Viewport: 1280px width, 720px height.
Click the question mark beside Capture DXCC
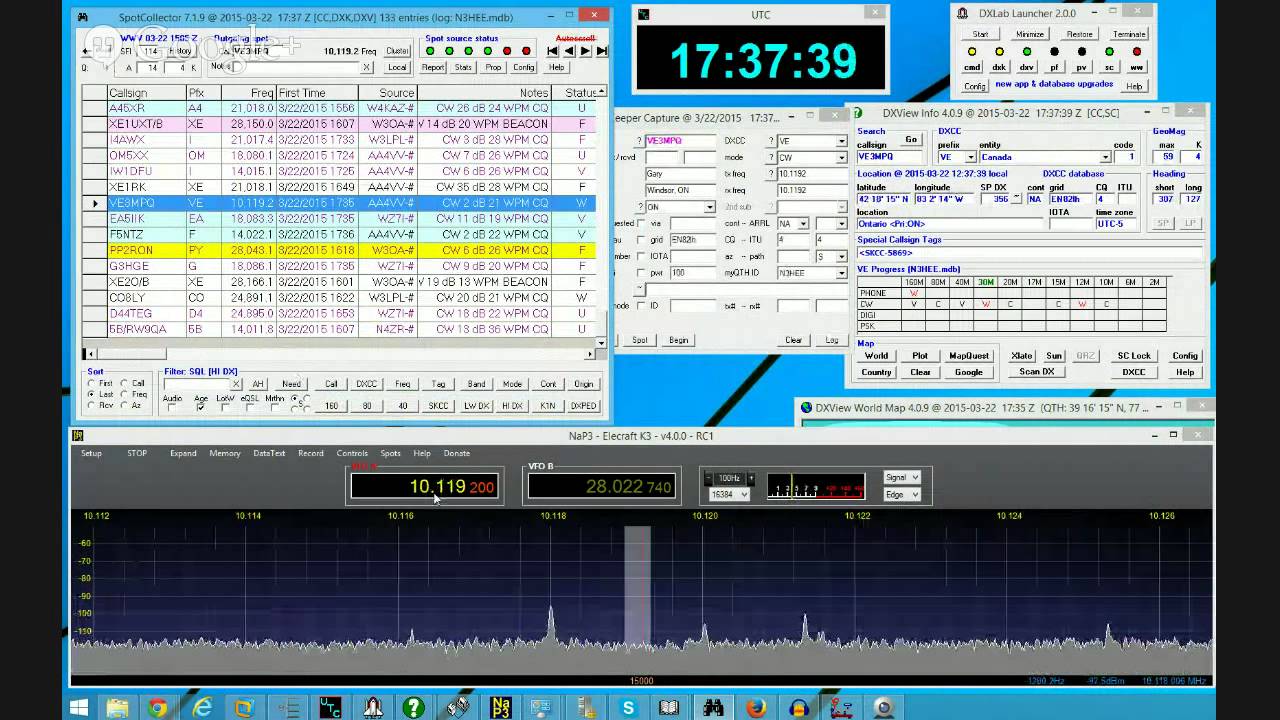(770, 141)
